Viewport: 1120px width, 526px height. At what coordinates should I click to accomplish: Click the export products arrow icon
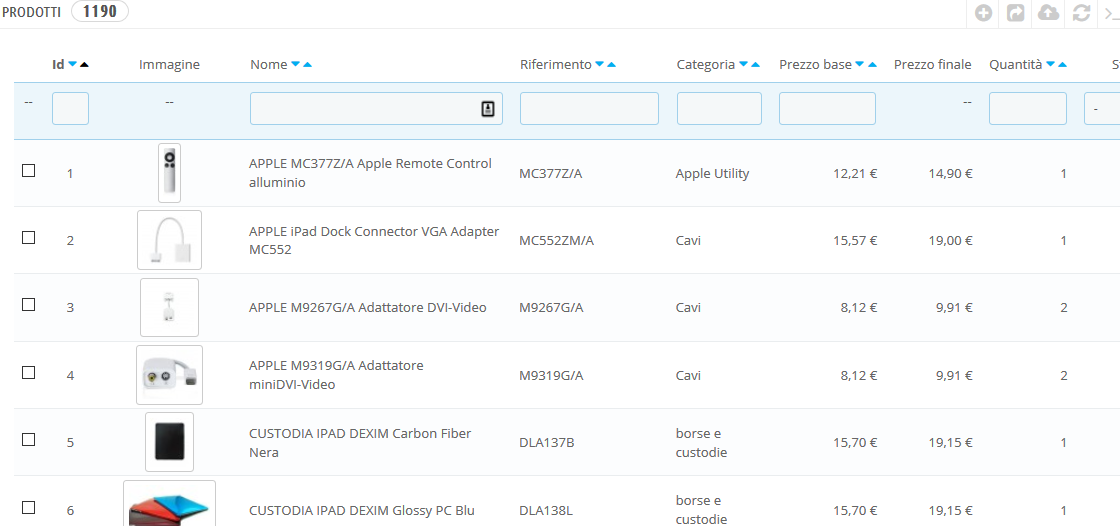(1016, 13)
